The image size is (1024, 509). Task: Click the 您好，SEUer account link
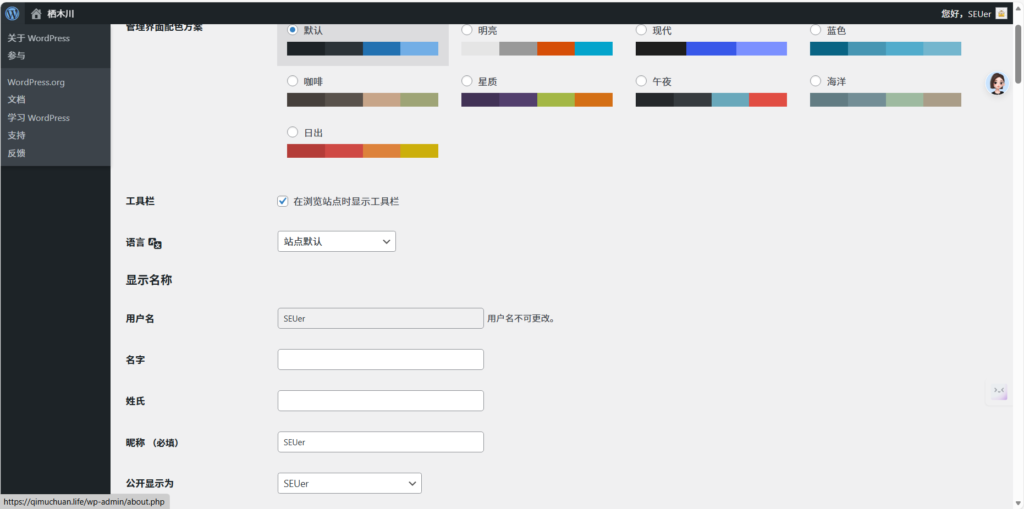pos(965,14)
